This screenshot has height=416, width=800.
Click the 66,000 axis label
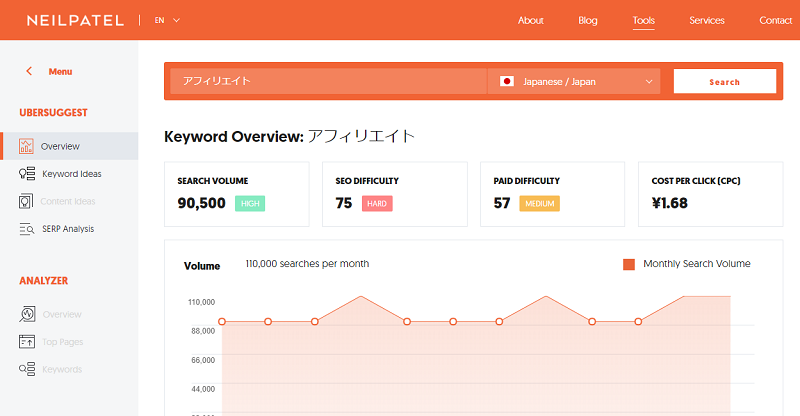[203, 360]
